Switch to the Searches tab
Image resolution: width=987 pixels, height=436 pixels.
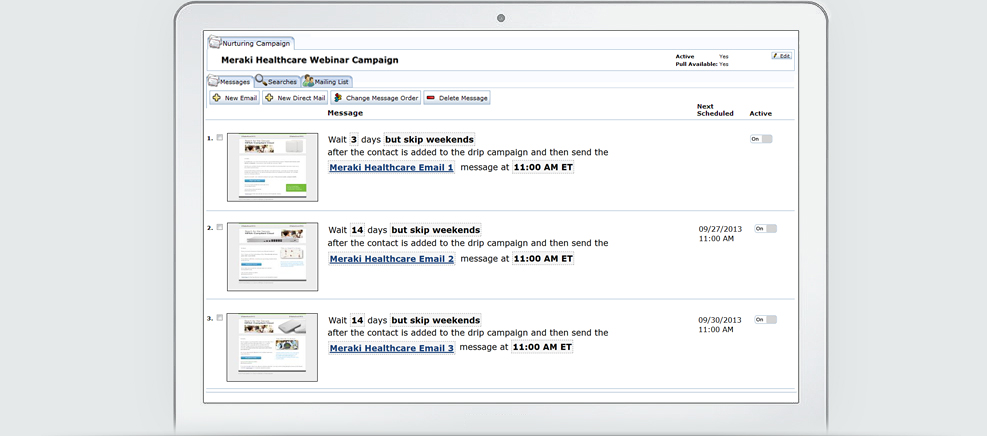pyautogui.click(x=277, y=82)
